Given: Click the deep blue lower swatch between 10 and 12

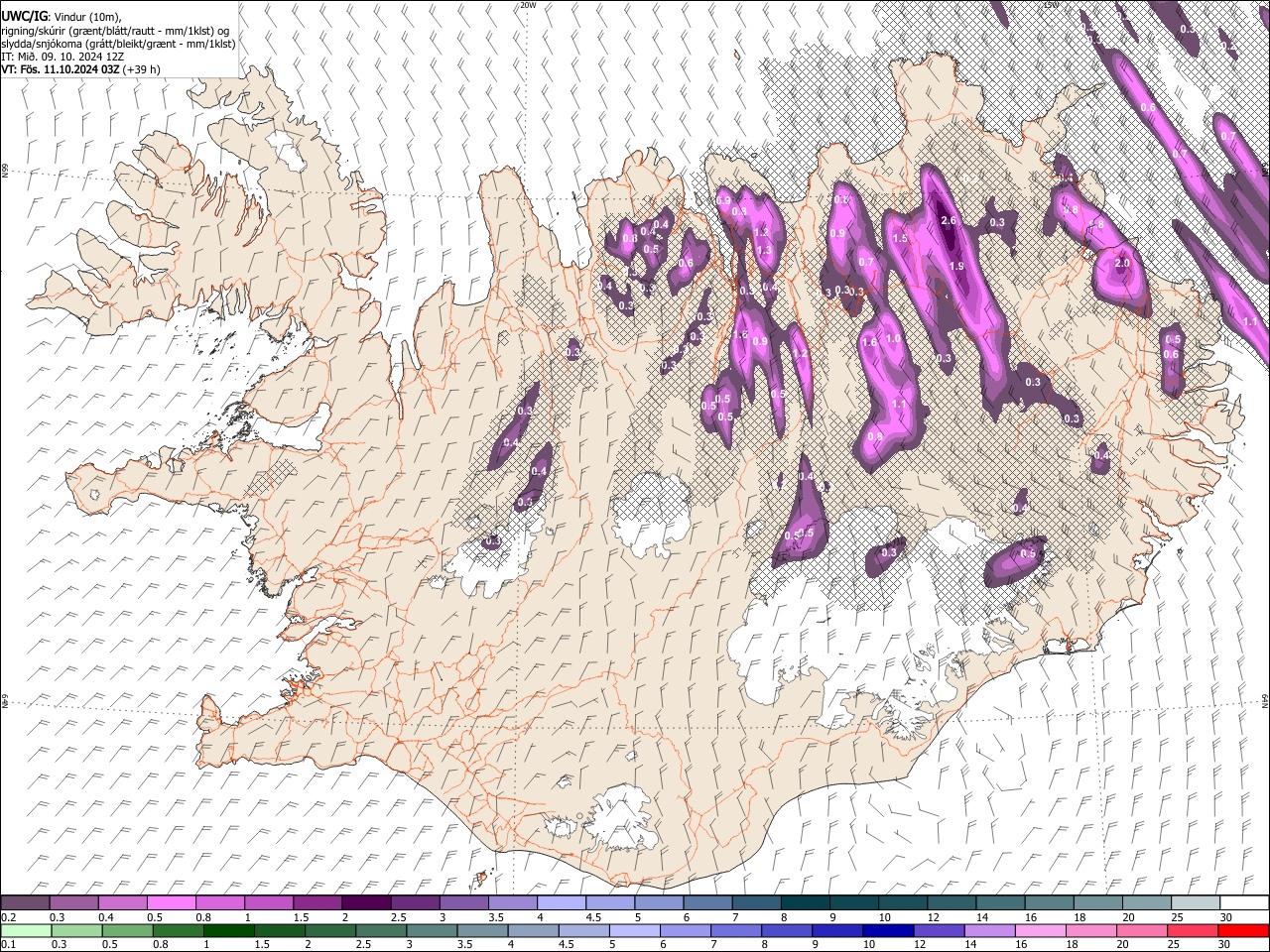Looking at the screenshot, I should click(x=888, y=930).
